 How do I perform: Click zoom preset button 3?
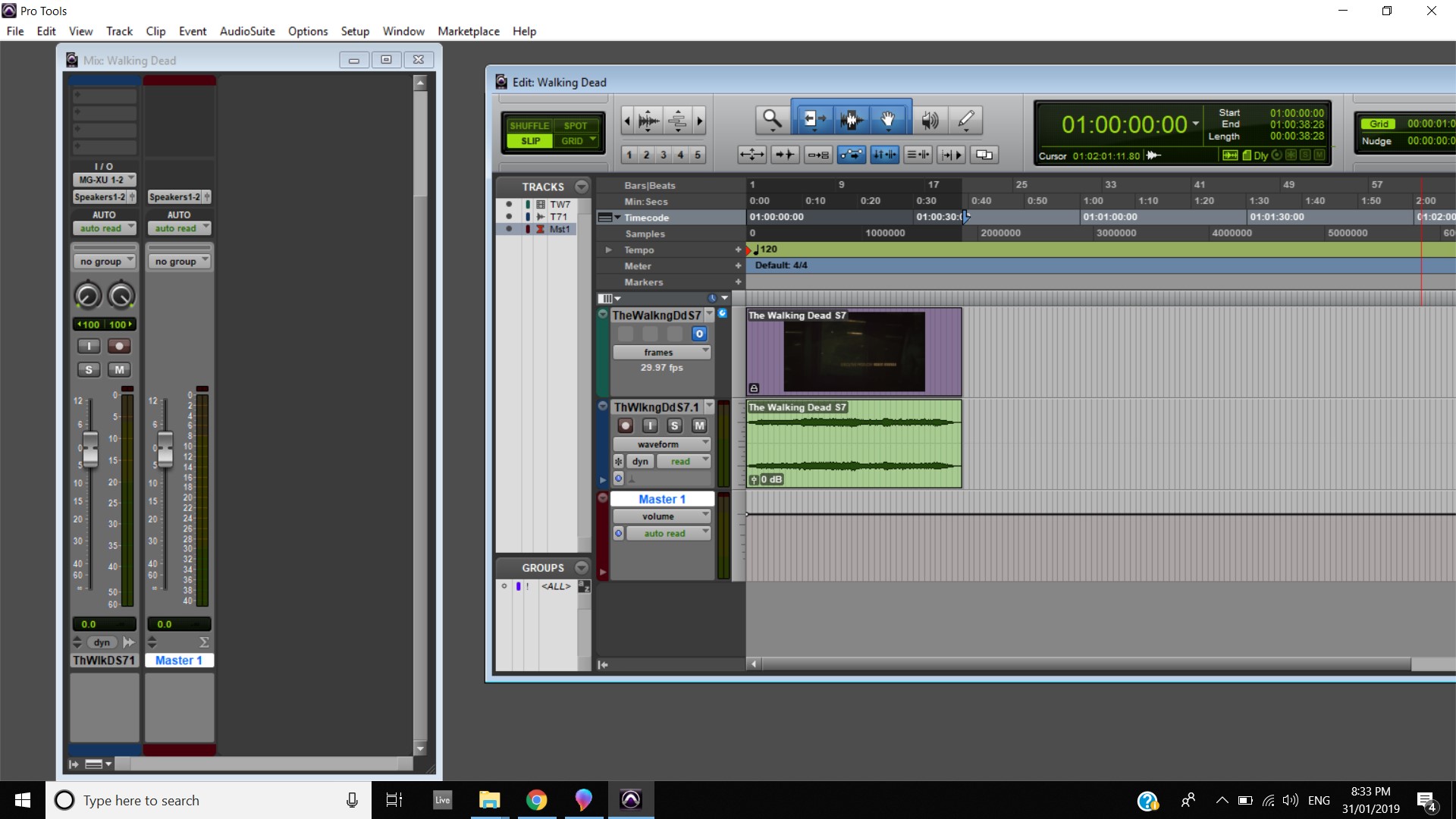click(x=663, y=155)
